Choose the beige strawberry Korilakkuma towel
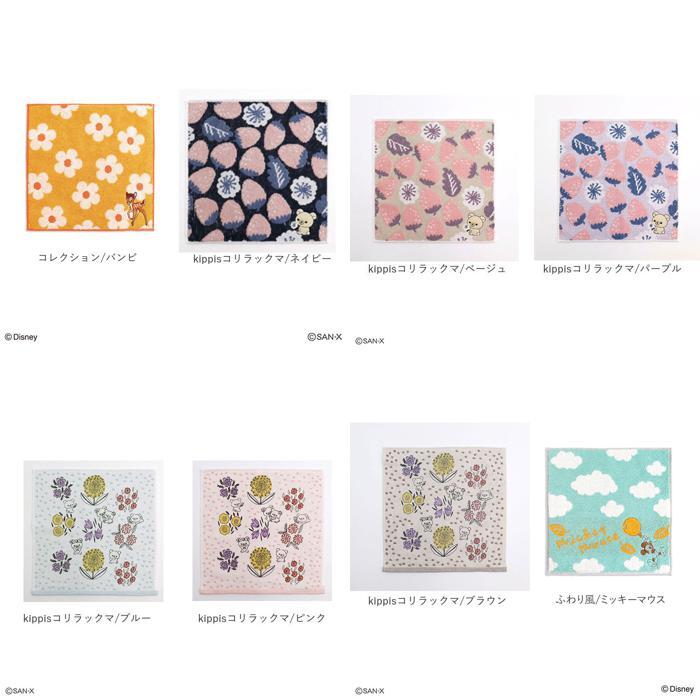 pyautogui.click(x=434, y=179)
